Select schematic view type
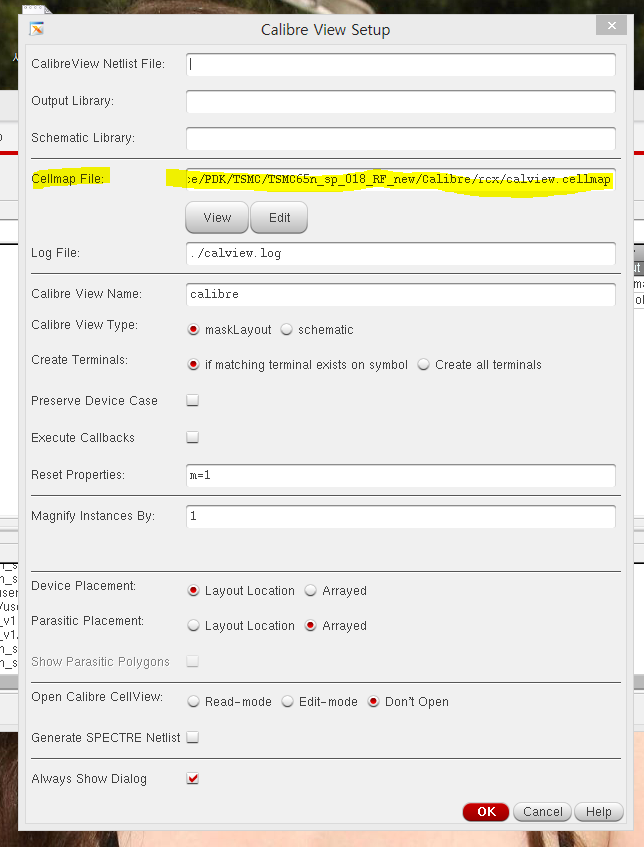Image resolution: width=644 pixels, height=847 pixels. click(x=286, y=330)
